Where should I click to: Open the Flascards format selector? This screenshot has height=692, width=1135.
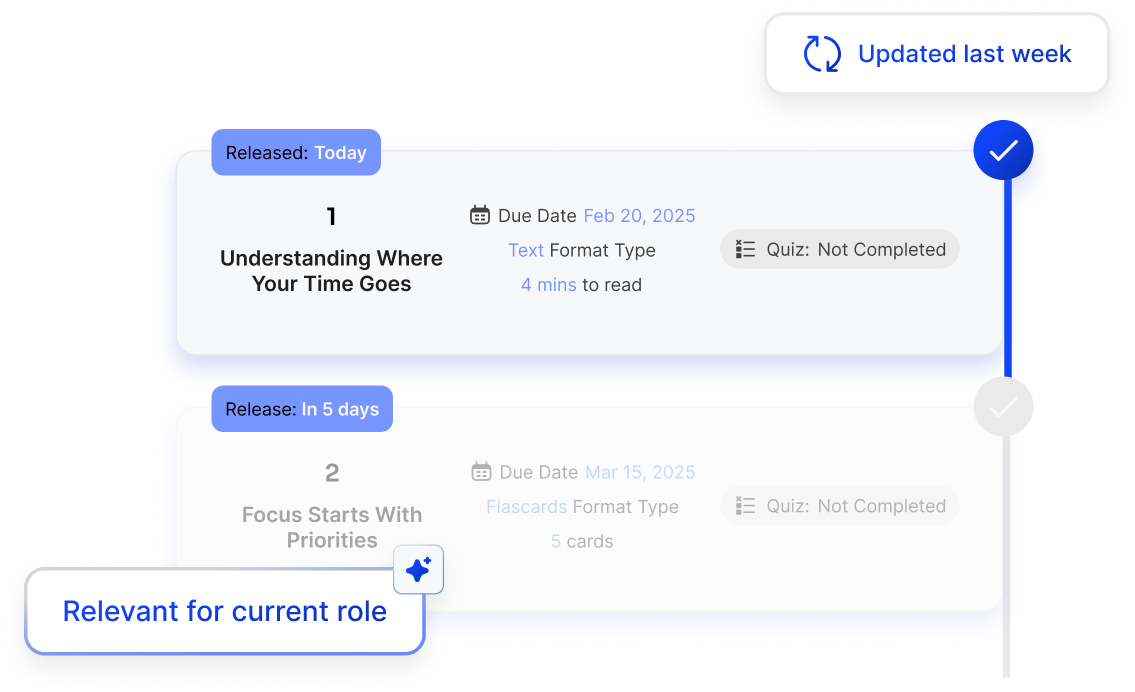527,507
